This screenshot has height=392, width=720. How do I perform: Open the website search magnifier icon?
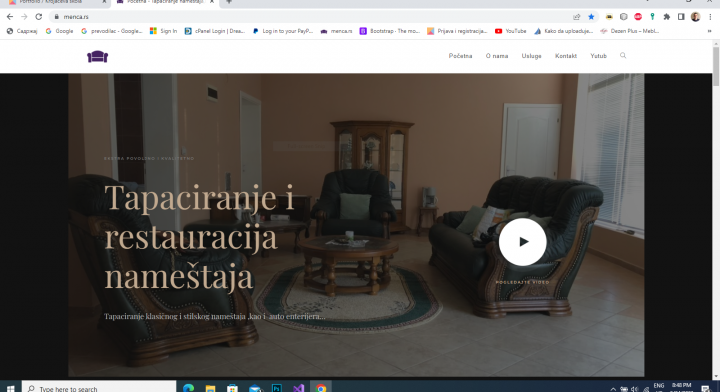tap(623, 56)
